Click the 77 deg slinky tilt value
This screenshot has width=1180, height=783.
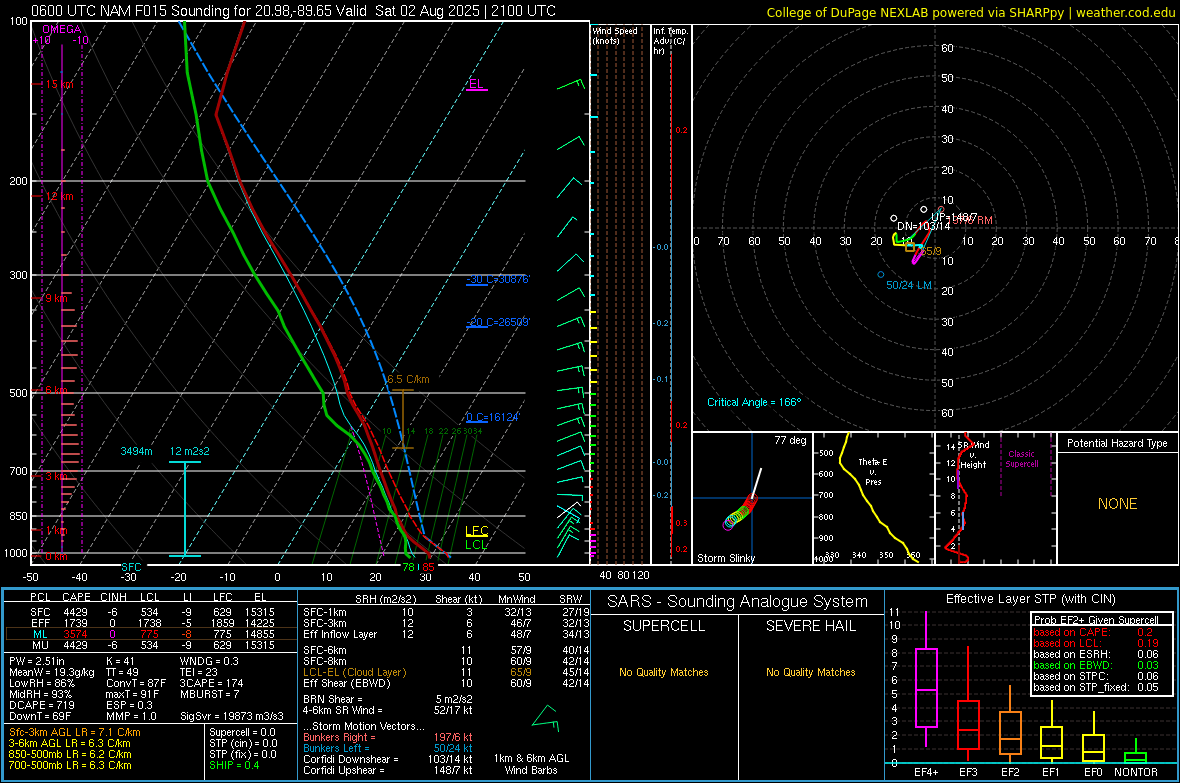coord(790,440)
